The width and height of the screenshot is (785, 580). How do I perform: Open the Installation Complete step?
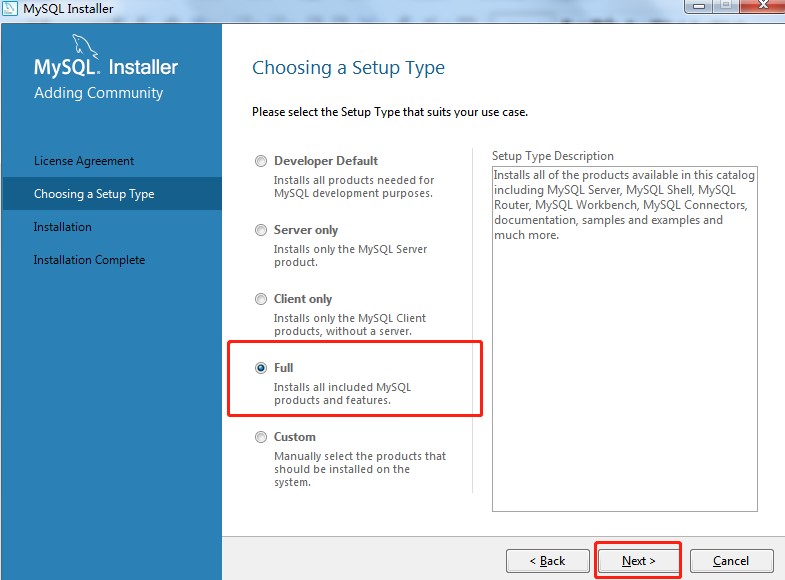(89, 260)
